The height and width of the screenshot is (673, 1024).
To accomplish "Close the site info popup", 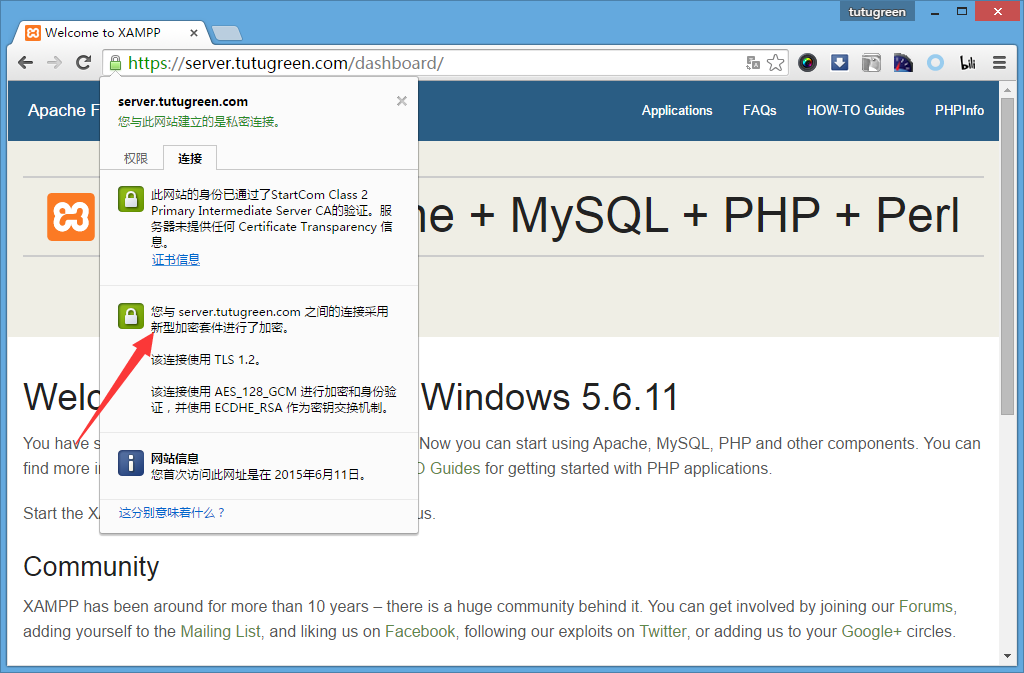I will (402, 101).
